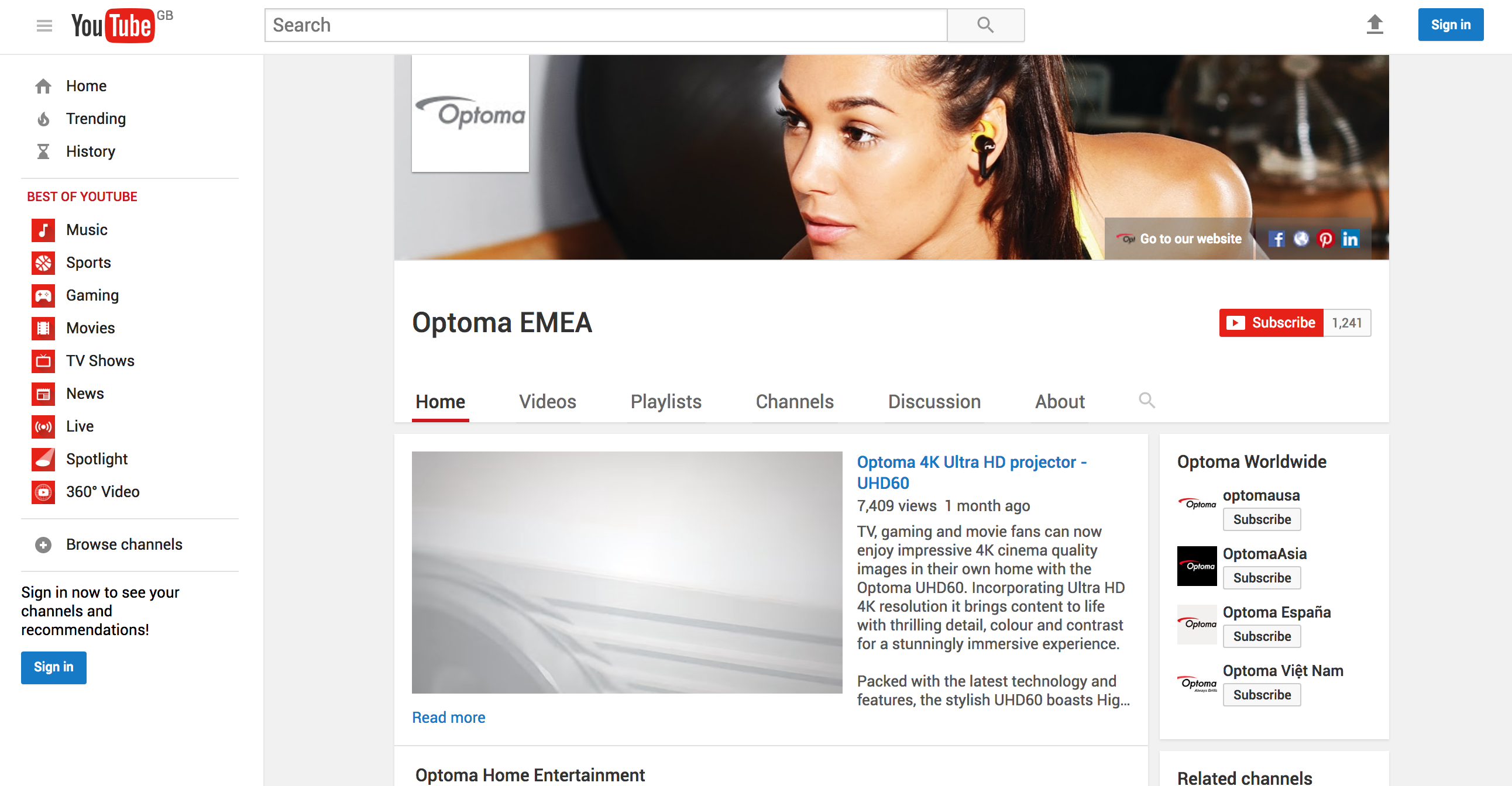
Task: Click inside the search input field
Action: [x=604, y=25]
